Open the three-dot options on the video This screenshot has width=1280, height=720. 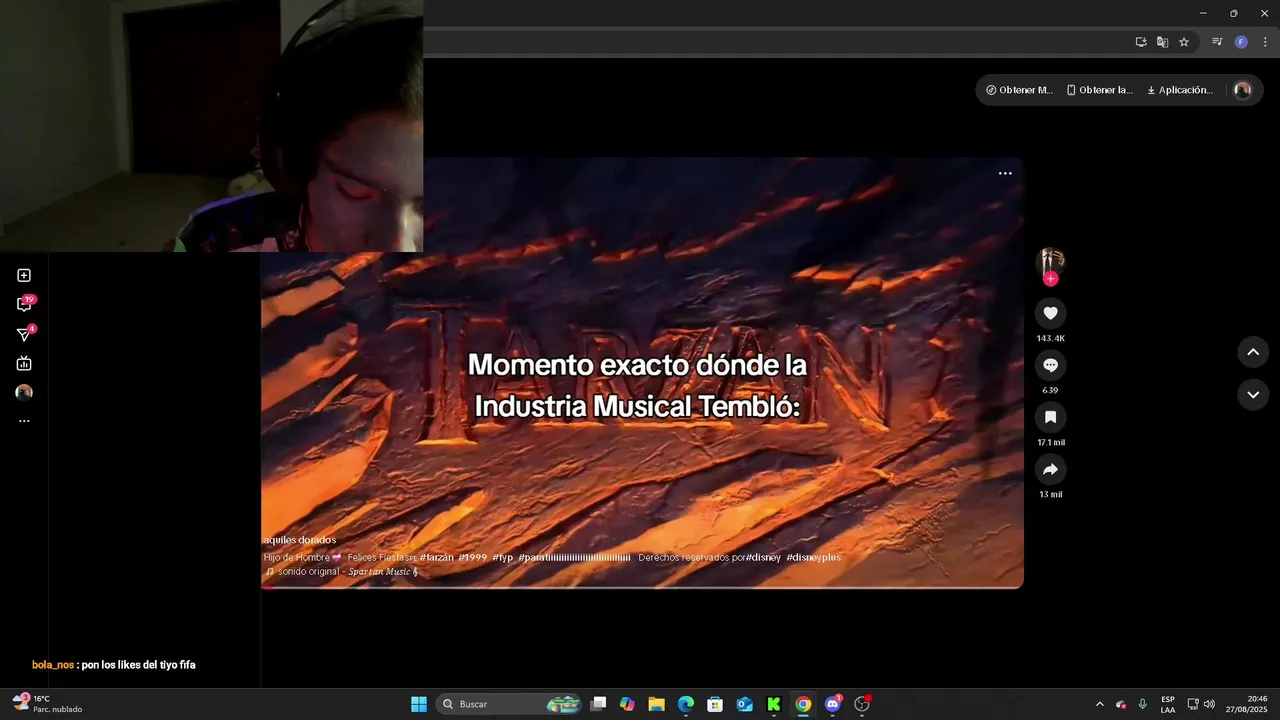[x=1005, y=173]
